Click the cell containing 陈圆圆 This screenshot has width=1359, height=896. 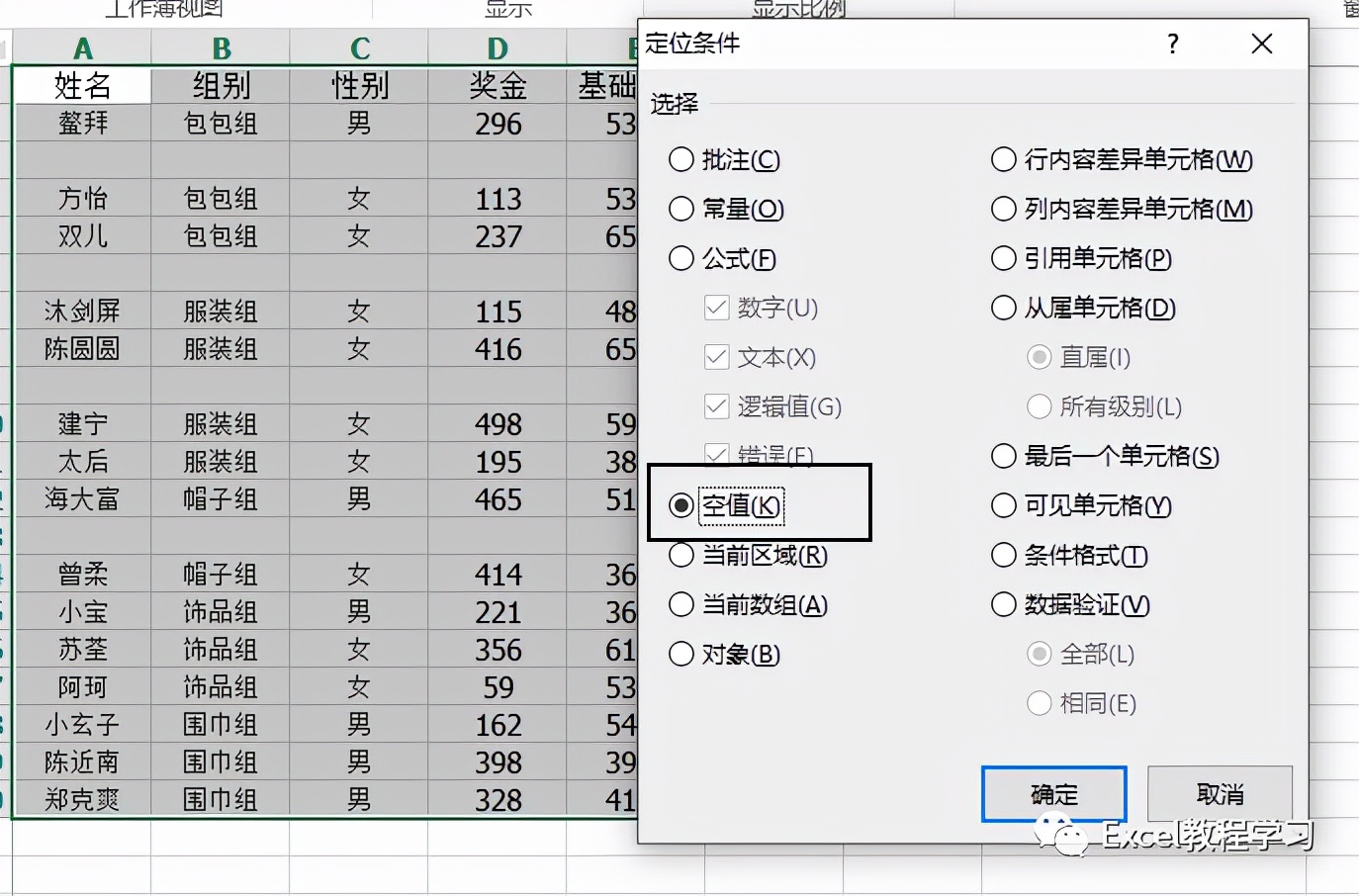(82, 349)
